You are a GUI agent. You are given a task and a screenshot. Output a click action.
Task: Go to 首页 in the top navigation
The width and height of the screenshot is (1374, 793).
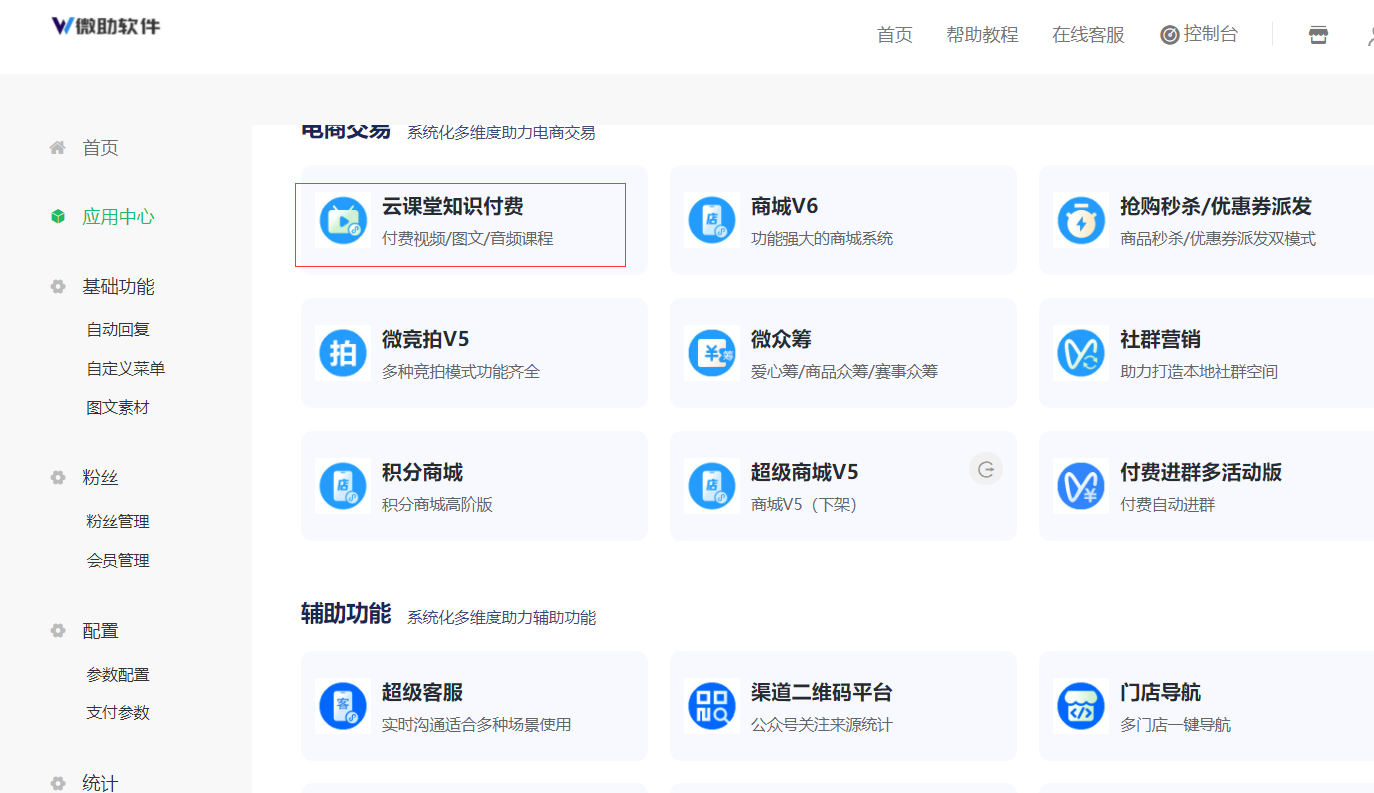pos(895,35)
